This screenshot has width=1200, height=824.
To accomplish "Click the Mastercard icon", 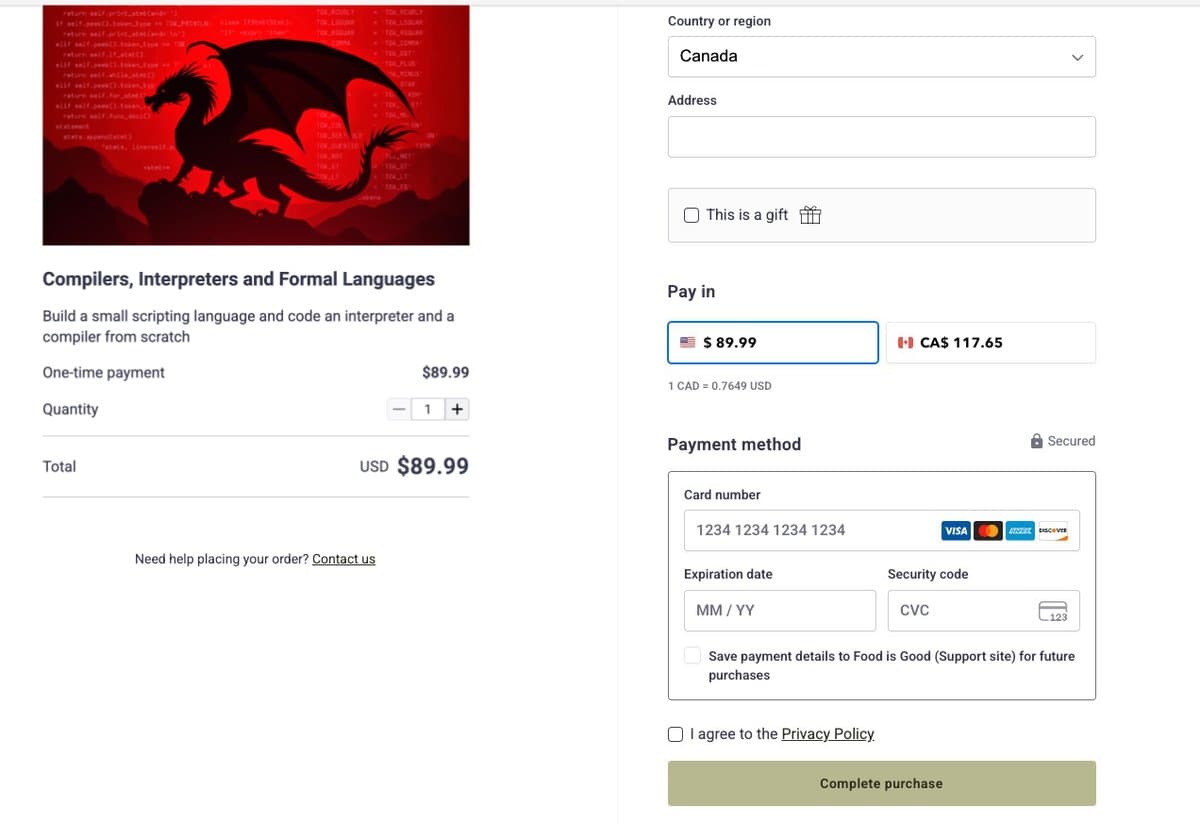I will point(987,530).
